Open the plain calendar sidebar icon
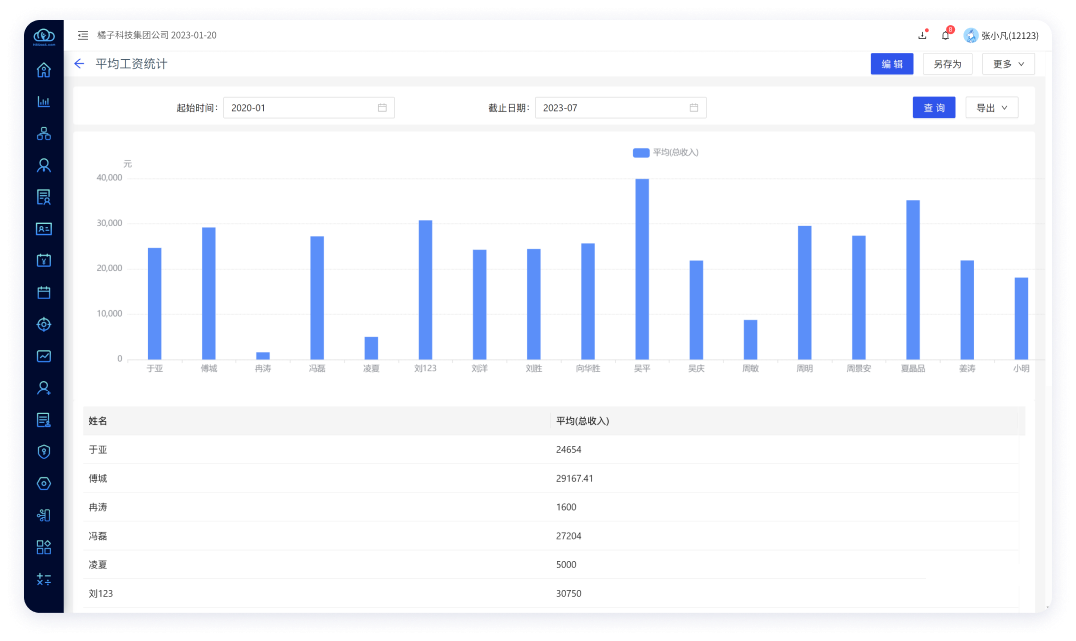 click(x=44, y=293)
